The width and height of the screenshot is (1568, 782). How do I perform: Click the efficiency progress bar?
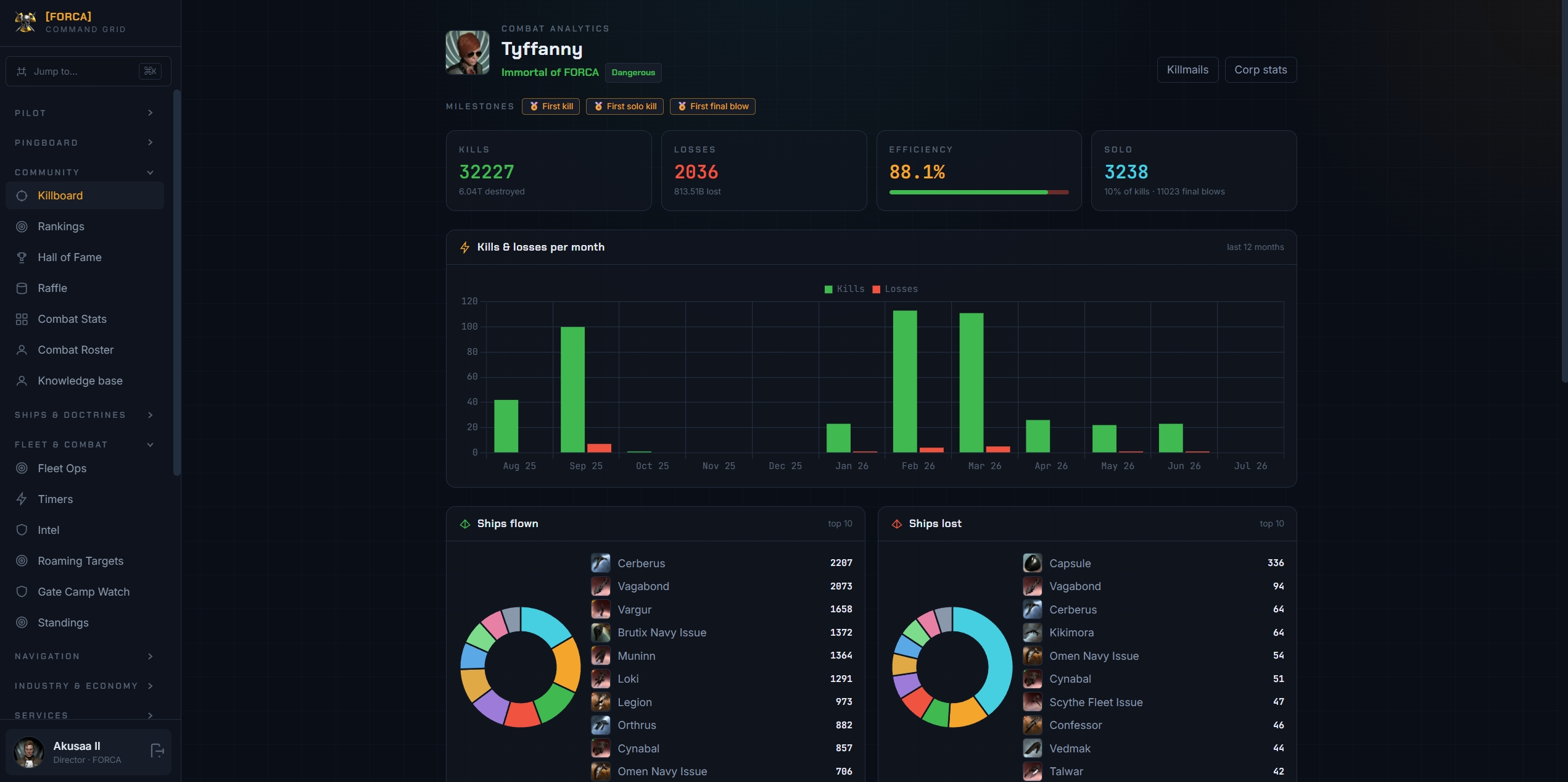click(978, 193)
